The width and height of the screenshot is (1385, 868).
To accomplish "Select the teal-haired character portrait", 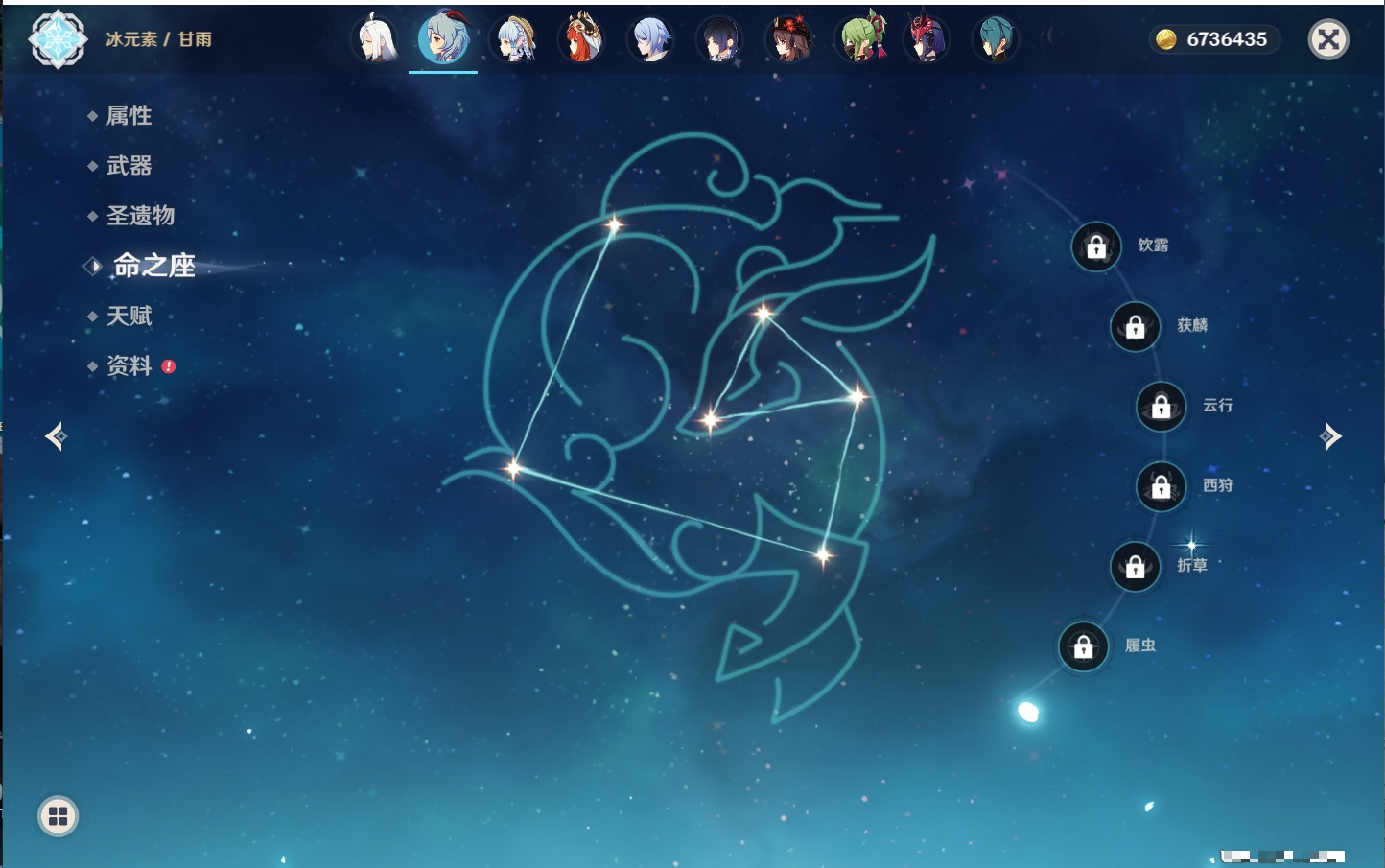I will point(996,39).
